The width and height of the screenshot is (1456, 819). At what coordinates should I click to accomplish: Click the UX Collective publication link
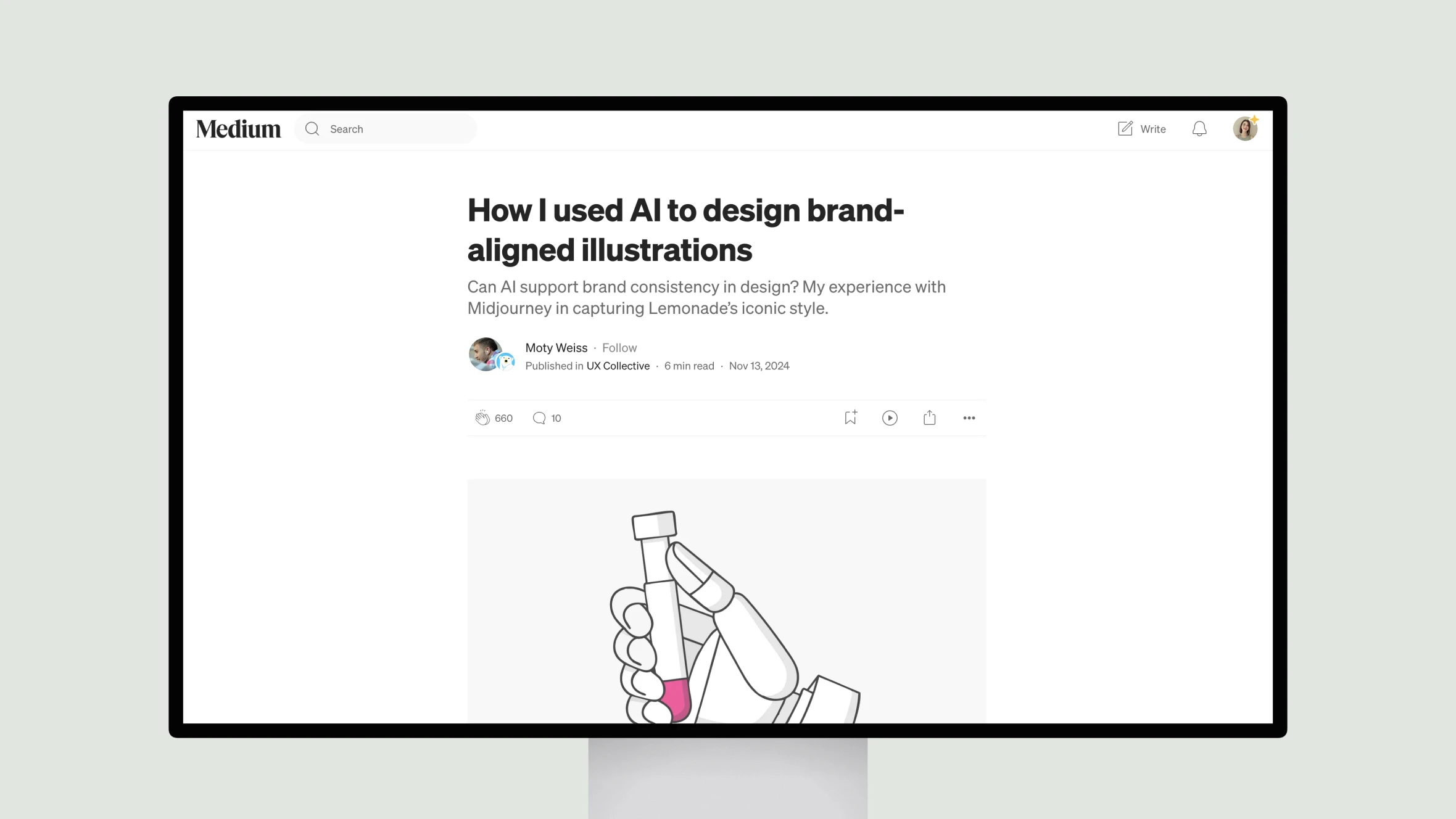tap(617, 365)
